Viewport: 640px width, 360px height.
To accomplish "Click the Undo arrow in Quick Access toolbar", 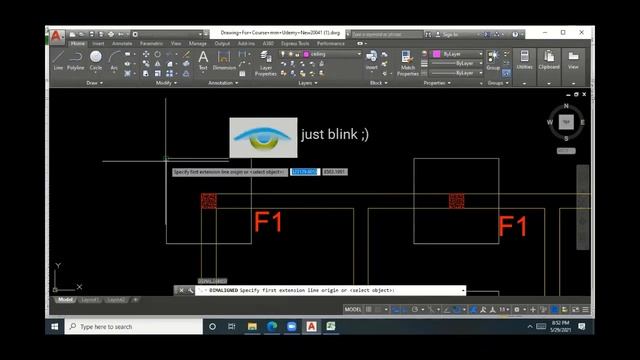I will [121, 34].
